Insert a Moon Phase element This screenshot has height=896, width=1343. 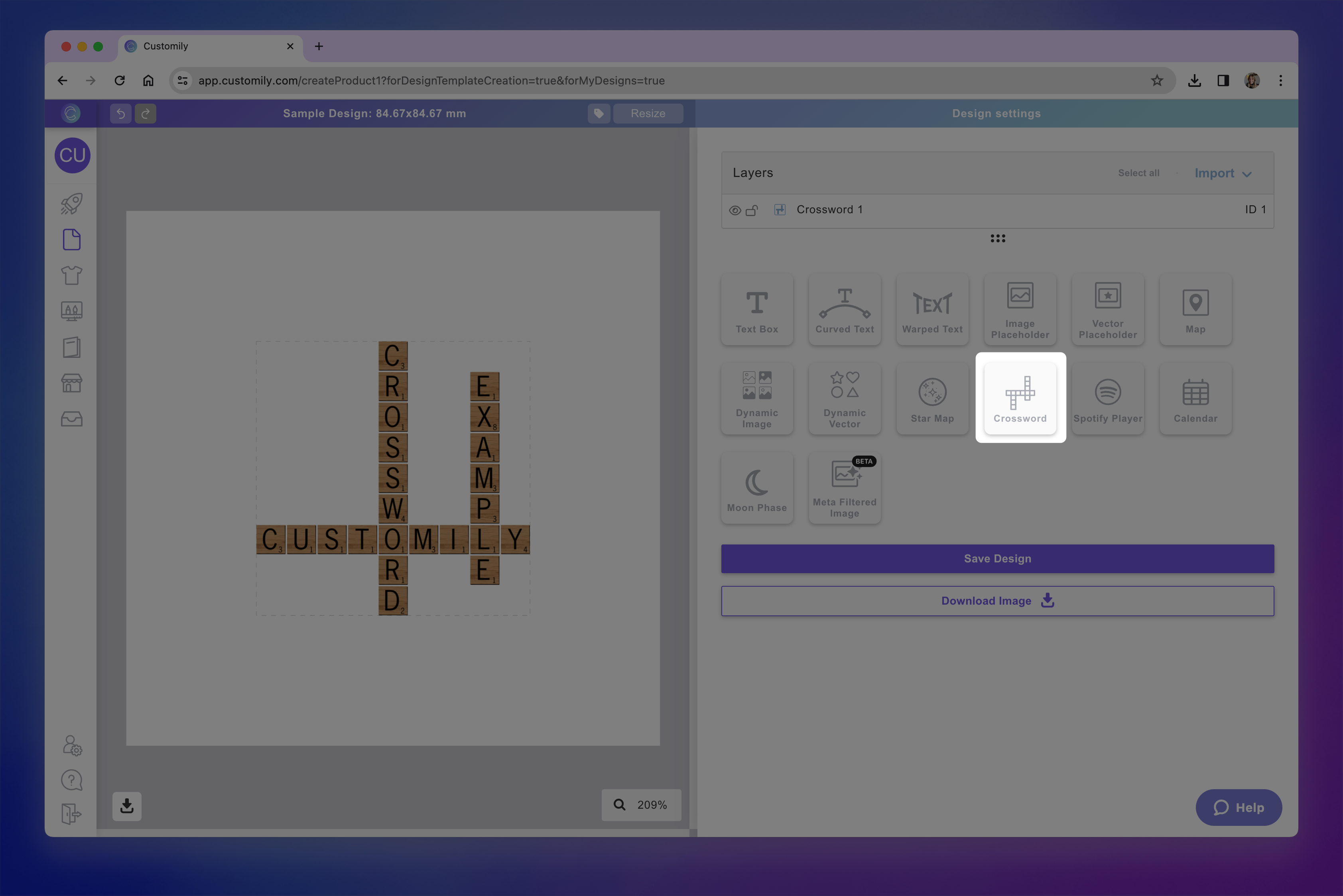[x=757, y=487]
